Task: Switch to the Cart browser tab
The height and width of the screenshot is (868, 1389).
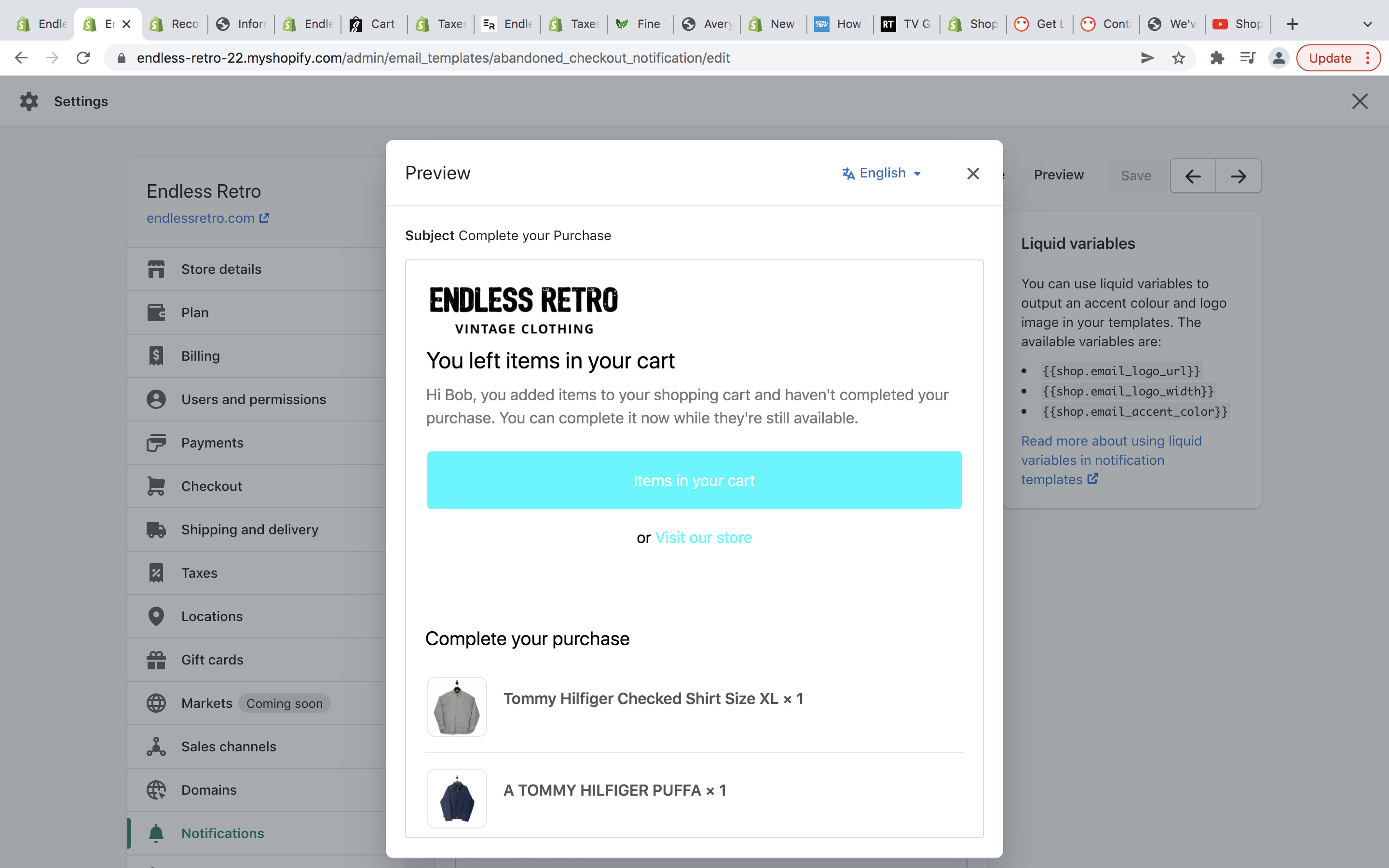Action: [x=374, y=24]
